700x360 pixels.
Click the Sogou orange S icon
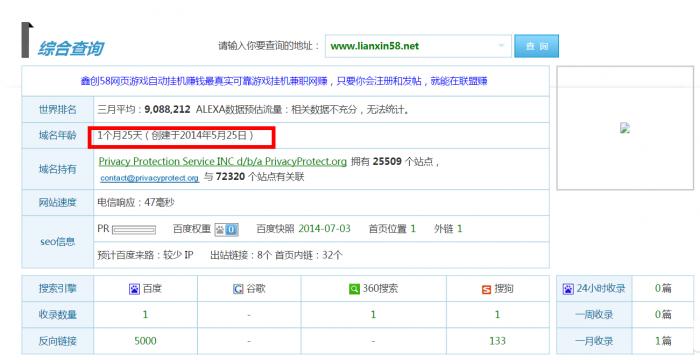coord(486,289)
